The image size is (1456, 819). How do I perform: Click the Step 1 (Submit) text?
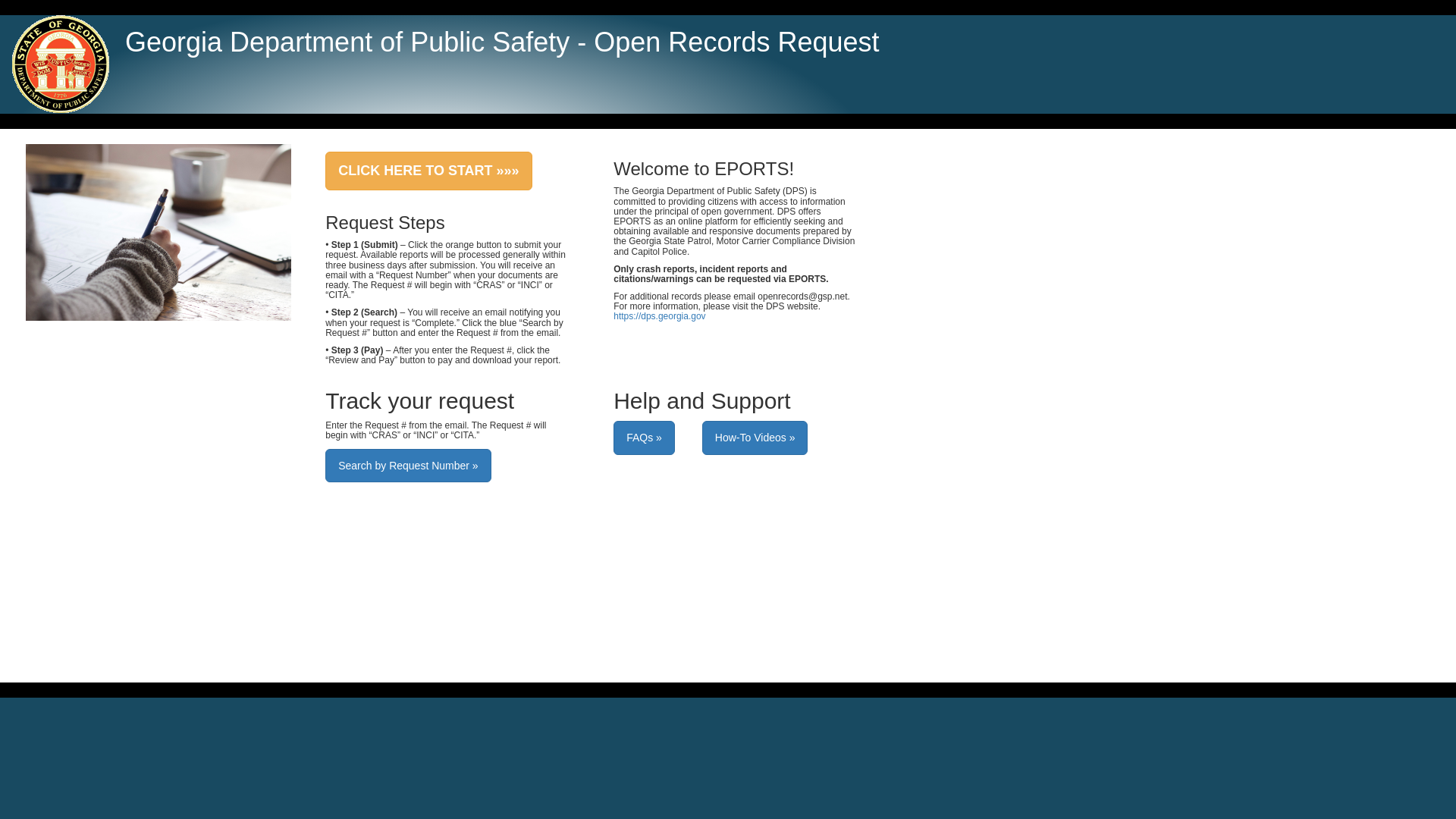tap(364, 245)
